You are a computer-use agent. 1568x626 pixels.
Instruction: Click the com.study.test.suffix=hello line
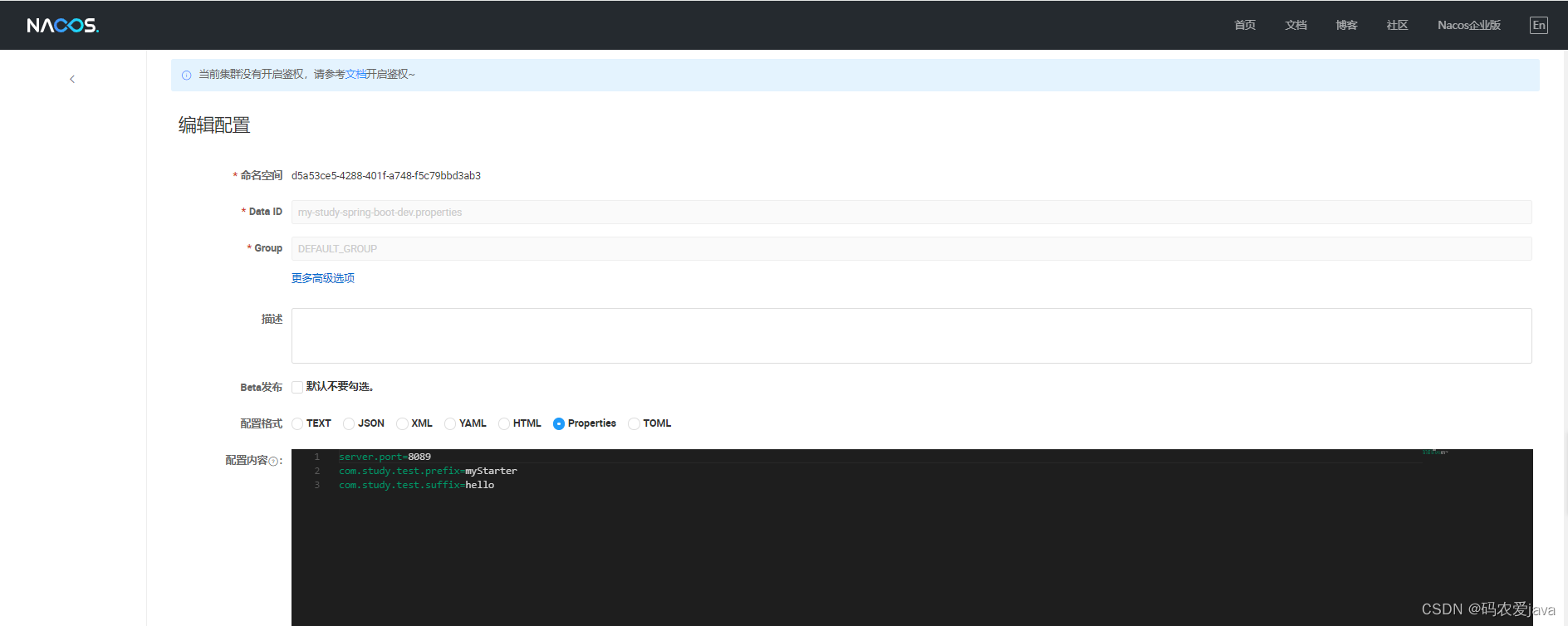416,485
